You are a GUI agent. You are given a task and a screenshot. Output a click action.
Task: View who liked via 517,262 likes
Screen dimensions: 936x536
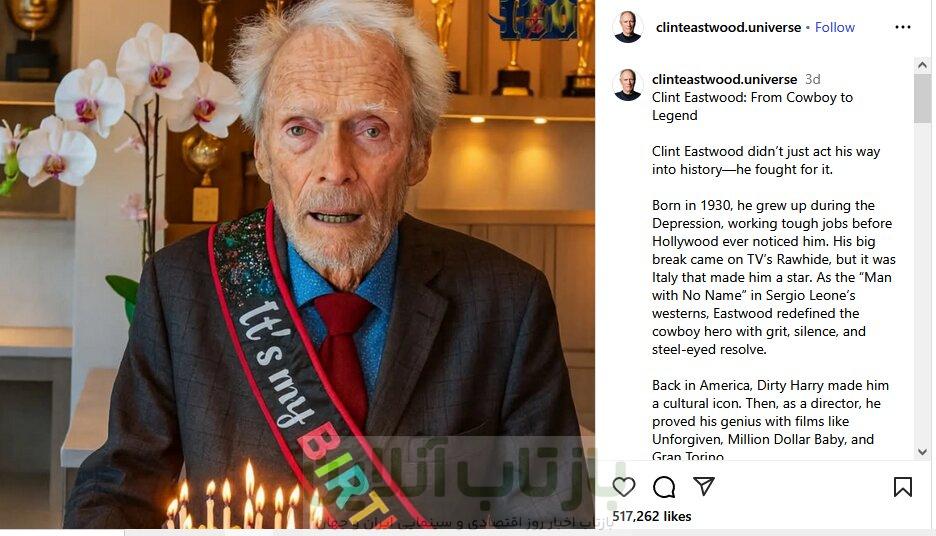pos(652,516)
